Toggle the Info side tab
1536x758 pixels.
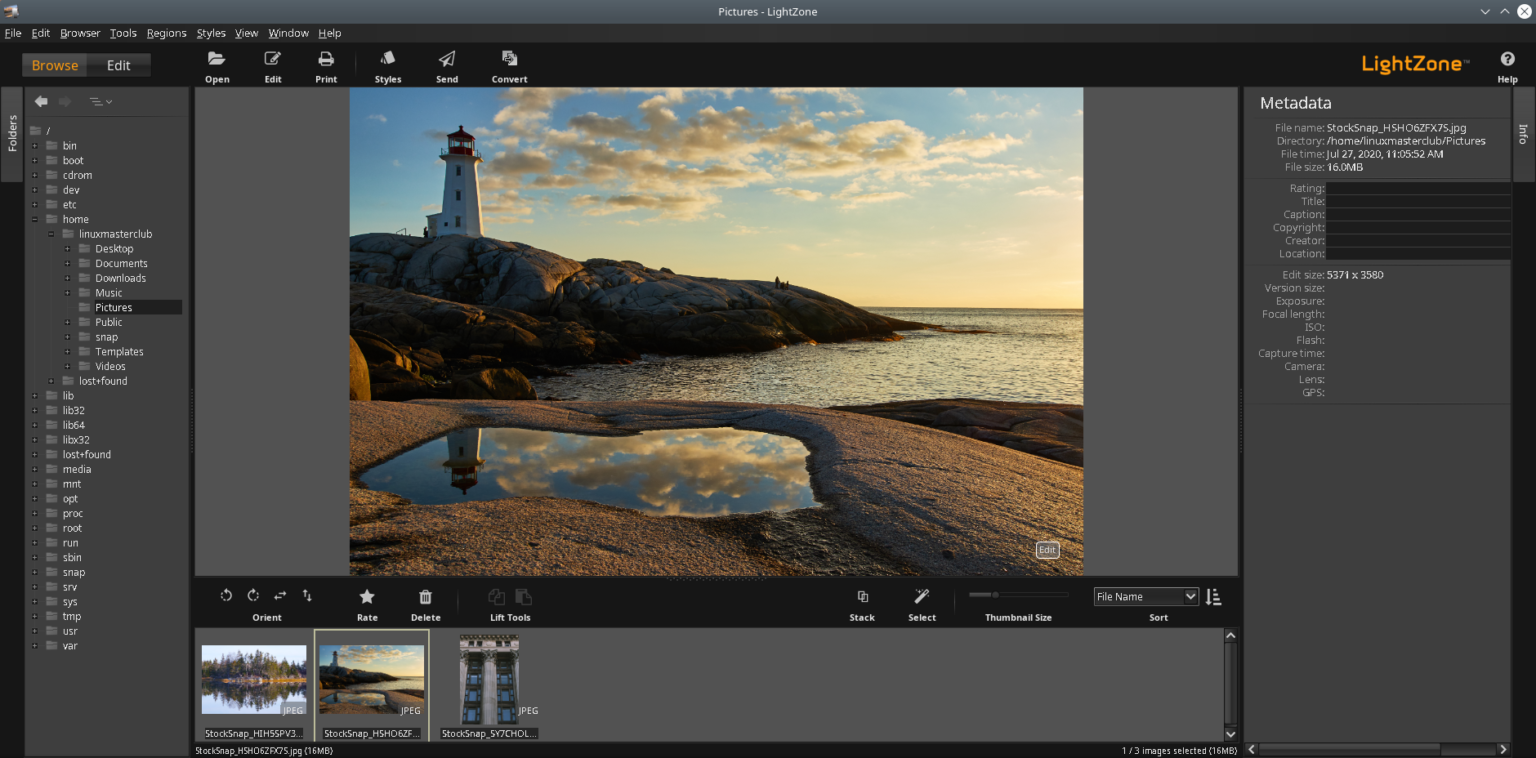point(1523,134)
